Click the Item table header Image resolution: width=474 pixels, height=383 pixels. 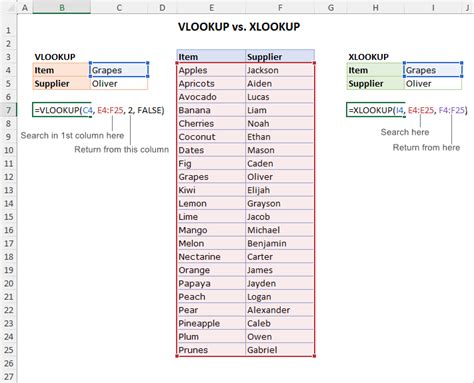click(x=211, y=57)
